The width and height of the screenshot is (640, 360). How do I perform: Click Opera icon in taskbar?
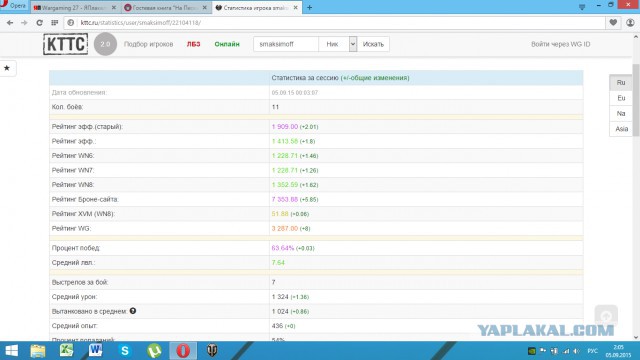tap(183, 351)
